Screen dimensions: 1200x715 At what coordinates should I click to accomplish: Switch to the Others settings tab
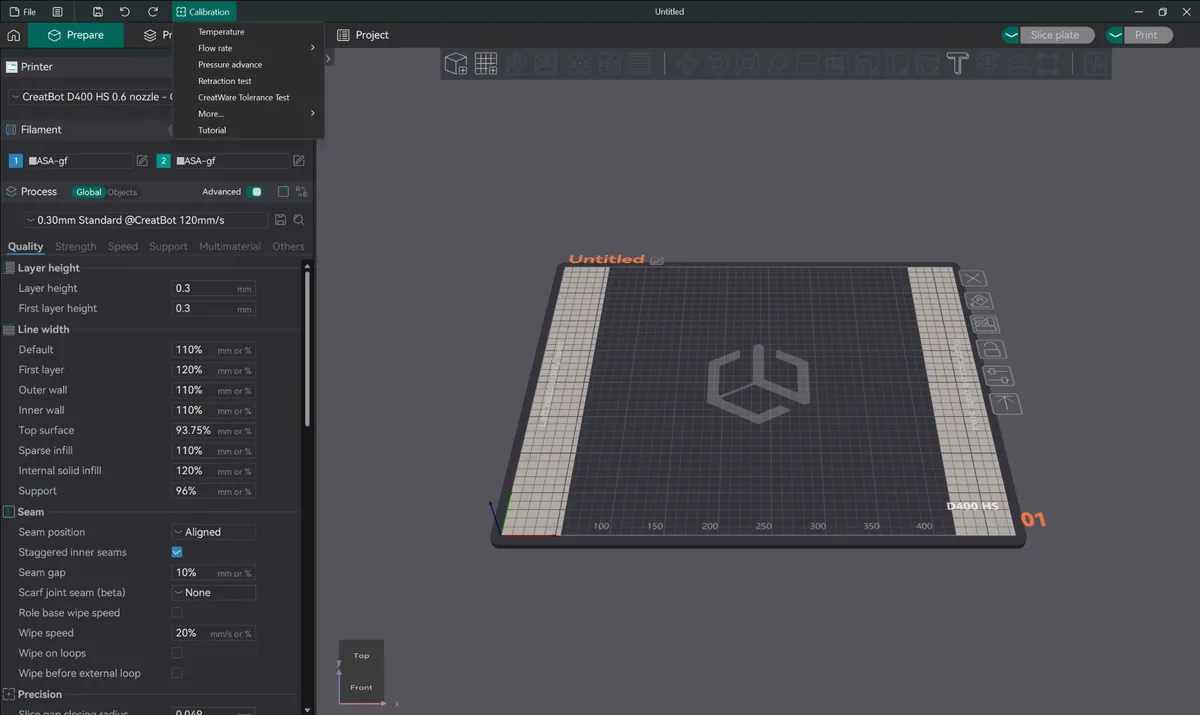[288, 247]
